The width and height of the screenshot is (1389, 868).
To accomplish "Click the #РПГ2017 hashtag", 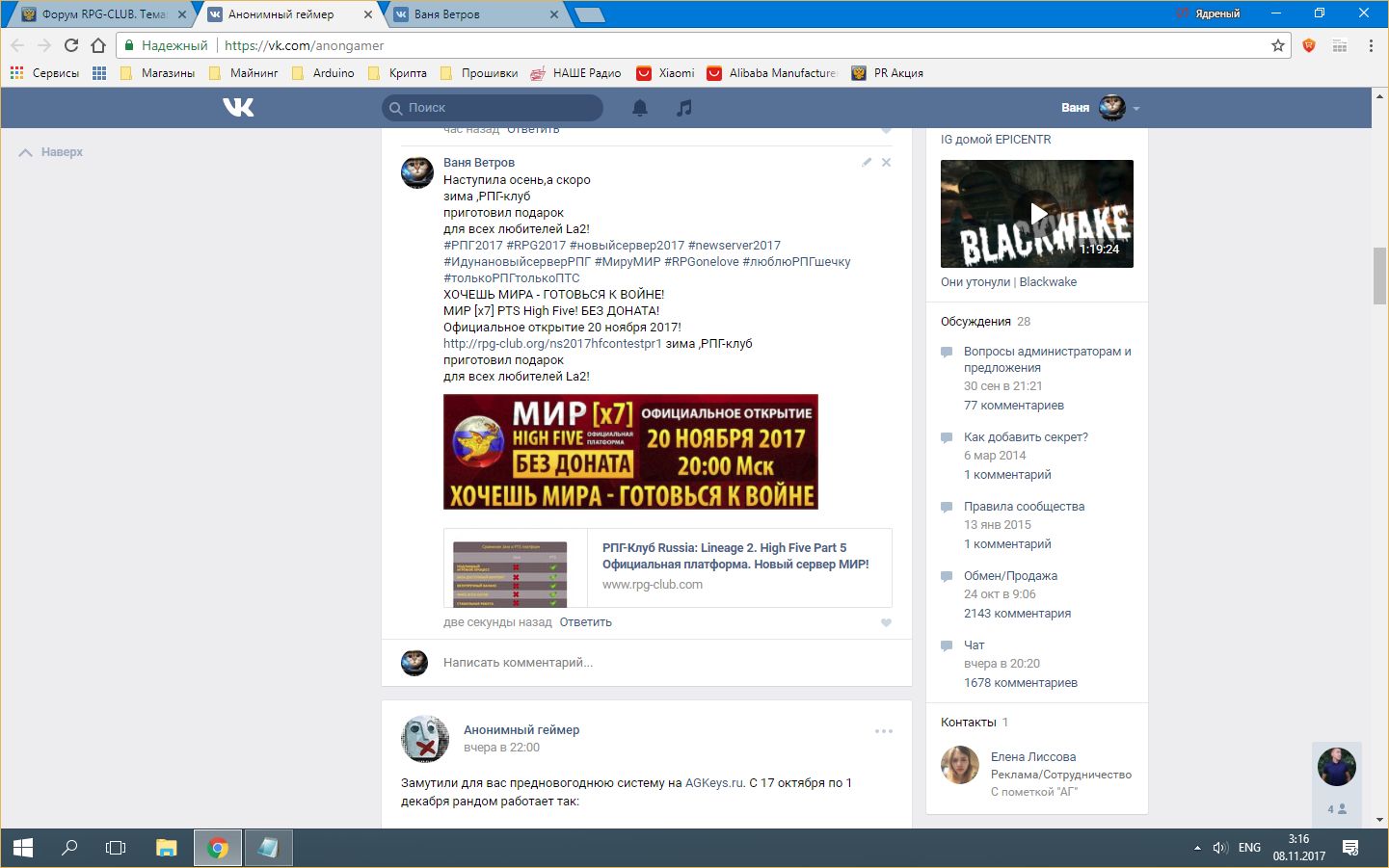I will pyautogui.click(x=473, y=246).
